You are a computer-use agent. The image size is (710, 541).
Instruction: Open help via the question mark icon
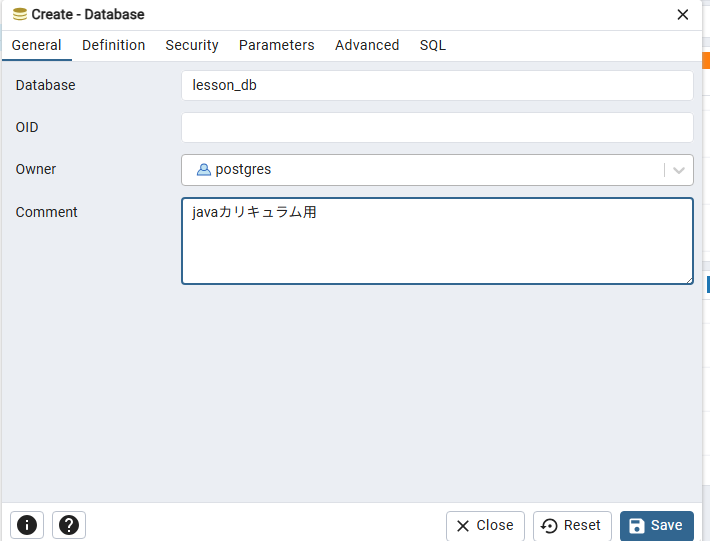pos(69,525)
